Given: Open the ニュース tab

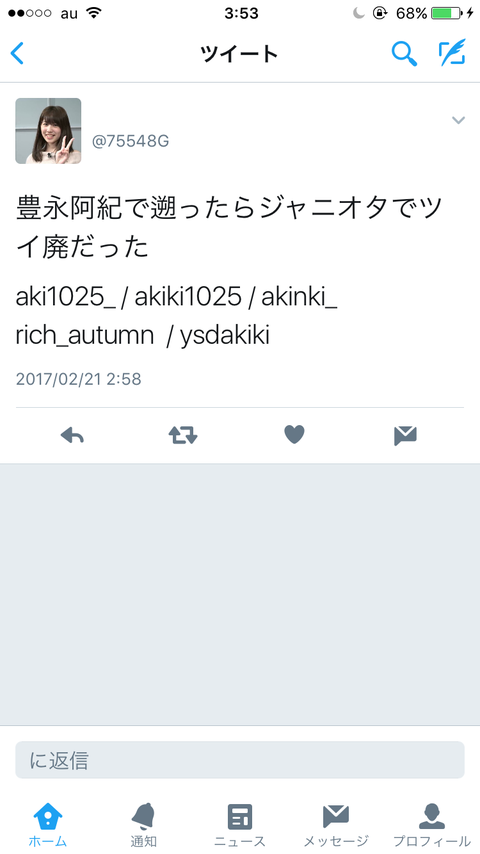Looking at the screenshot, I should tap(240, 824).
